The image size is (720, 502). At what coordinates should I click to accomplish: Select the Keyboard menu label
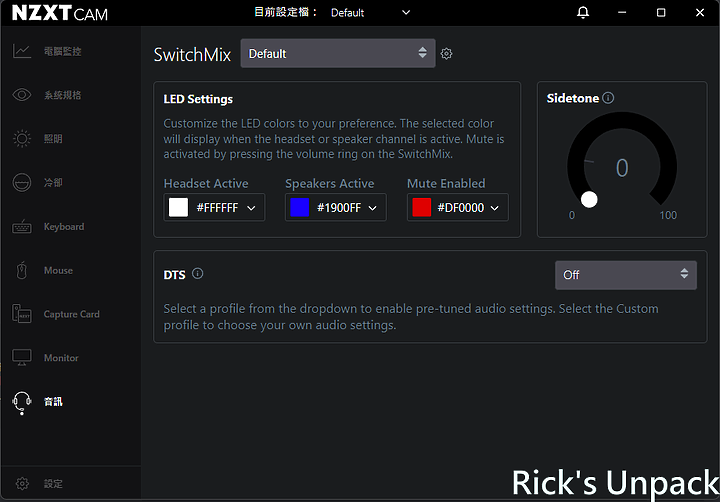(64, 226)
